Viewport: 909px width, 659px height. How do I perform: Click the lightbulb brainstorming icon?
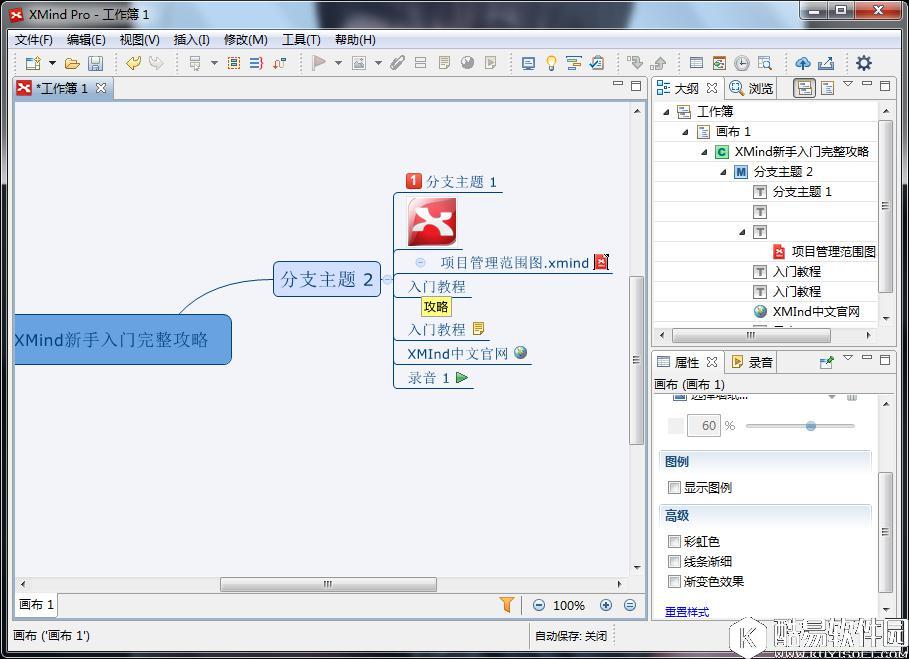(551, 62)
